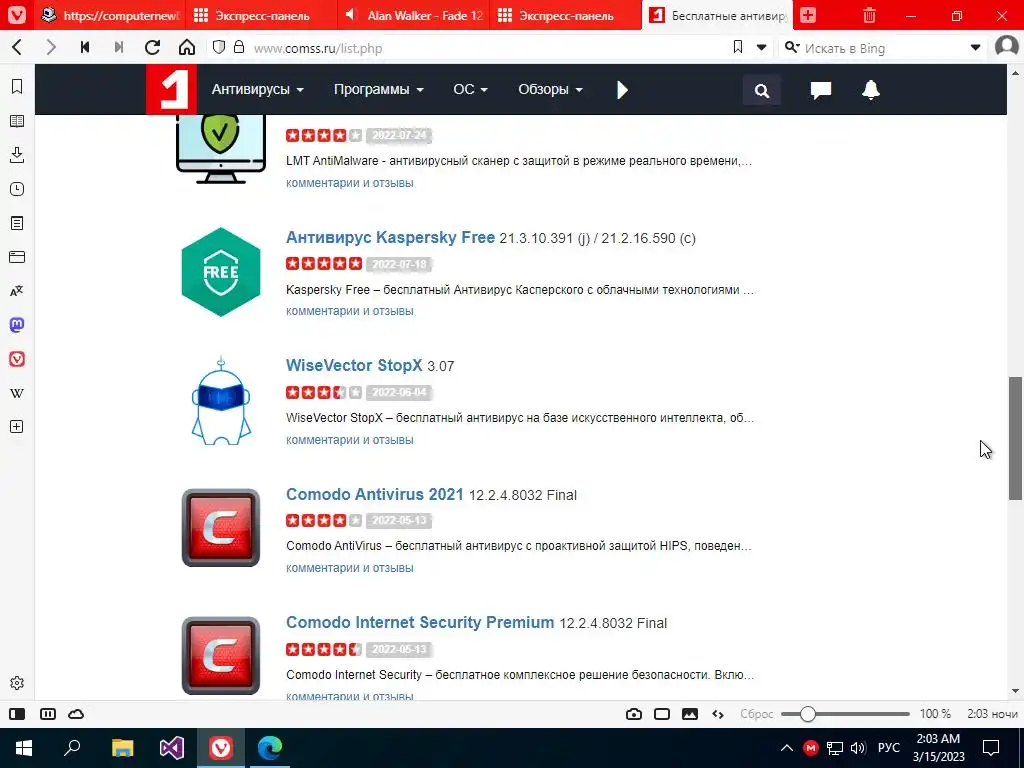
Task: Expand the Программы dropdown menu
Action: tap(379, 89)
